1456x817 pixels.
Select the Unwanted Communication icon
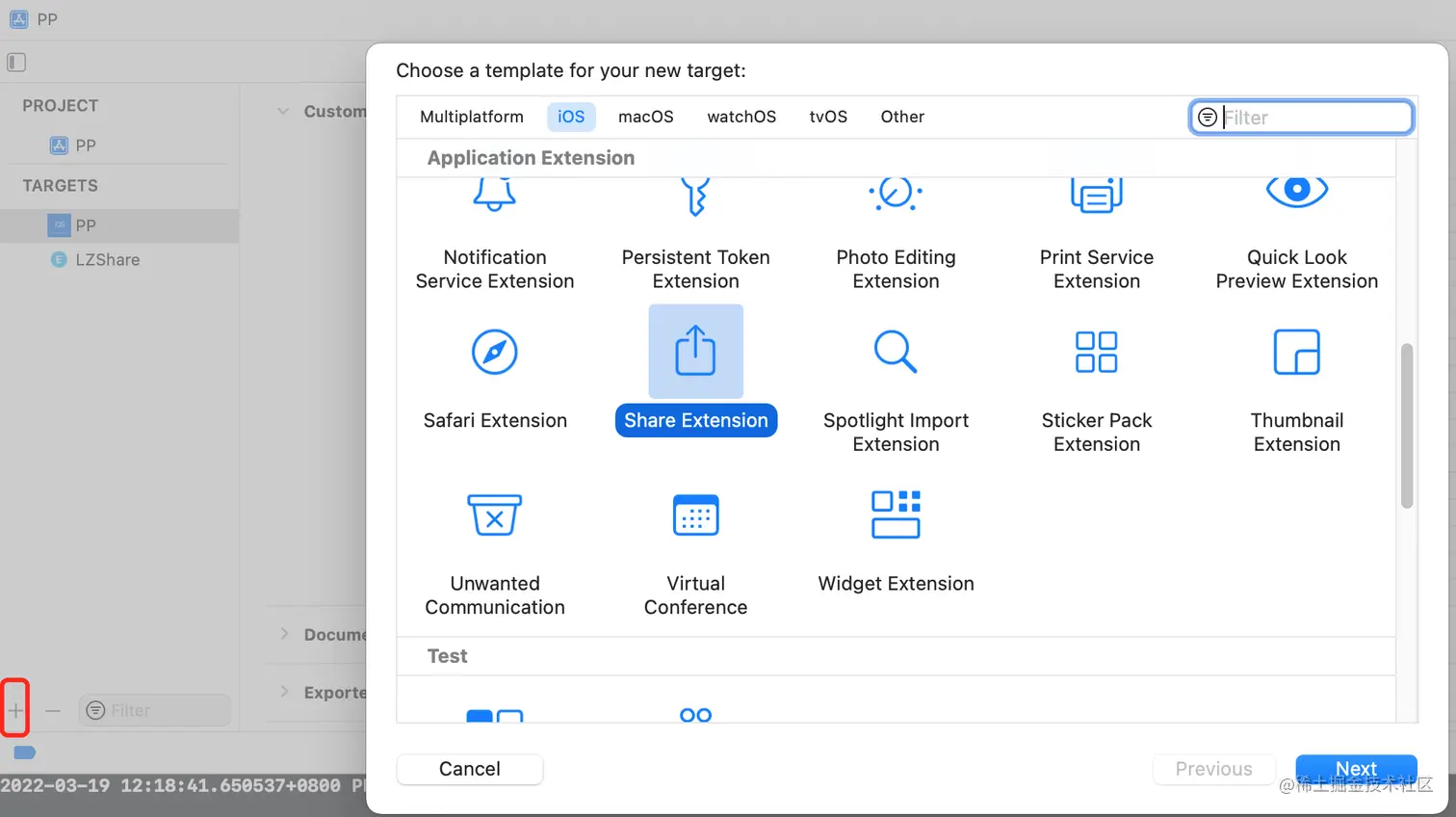(x=495, y=514)
